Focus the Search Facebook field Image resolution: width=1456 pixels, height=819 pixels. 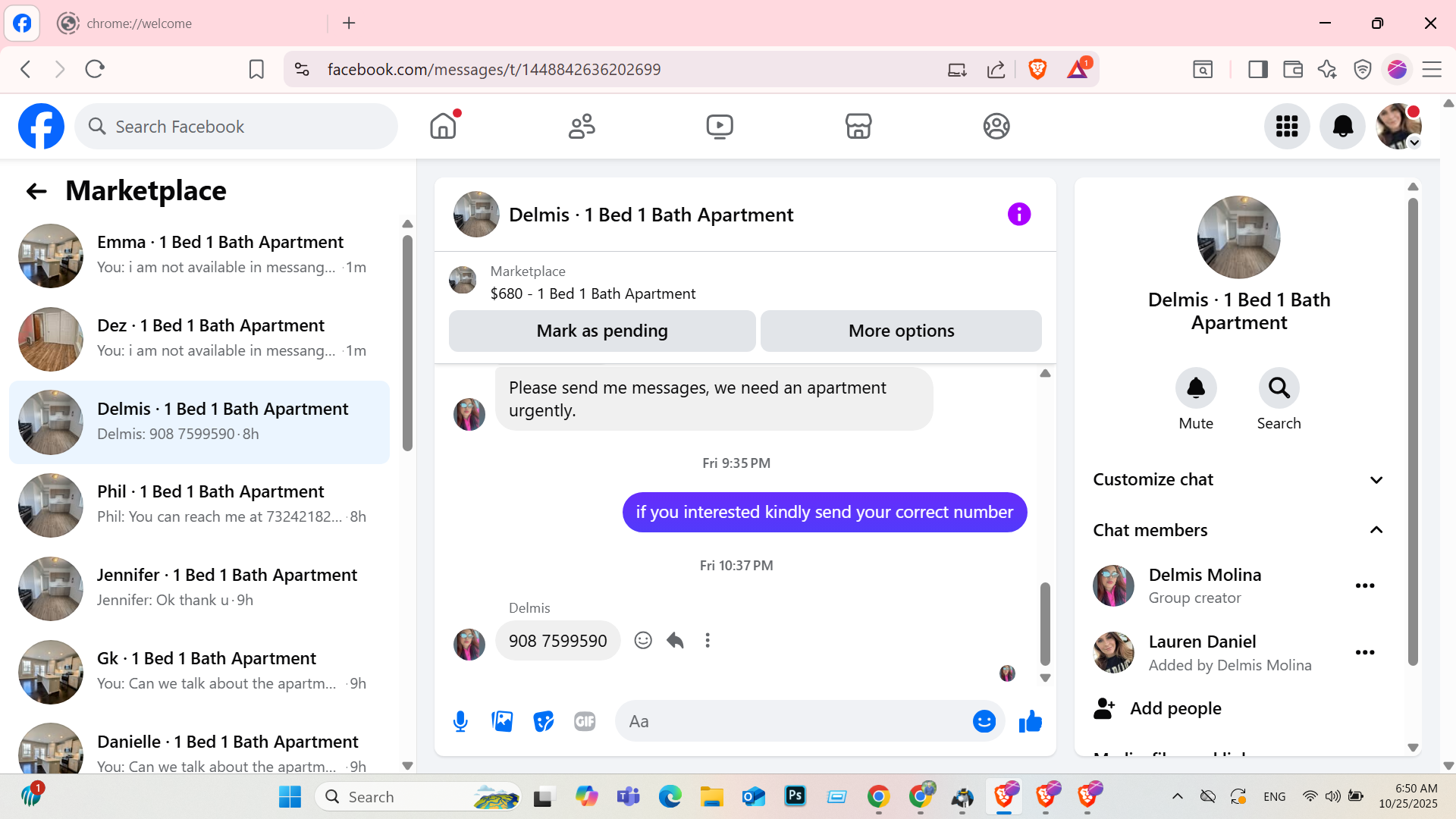click(236, 126)
